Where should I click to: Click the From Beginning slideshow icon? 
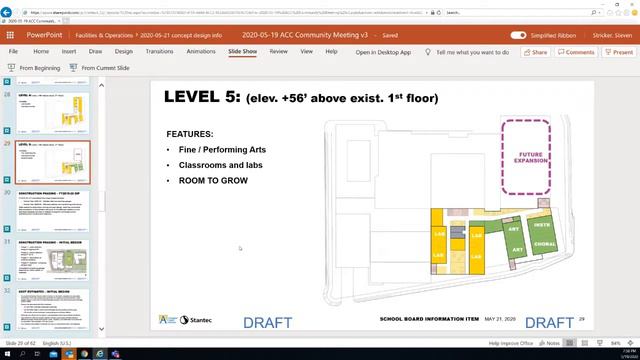coord(11,68)
